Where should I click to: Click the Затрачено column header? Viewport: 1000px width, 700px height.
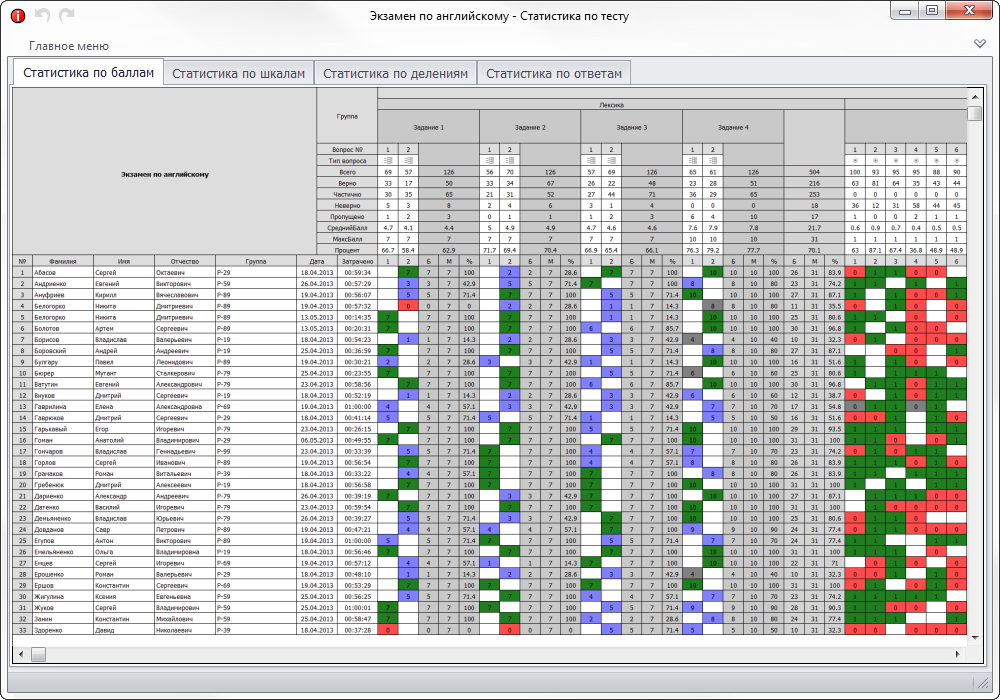(357, 260)
